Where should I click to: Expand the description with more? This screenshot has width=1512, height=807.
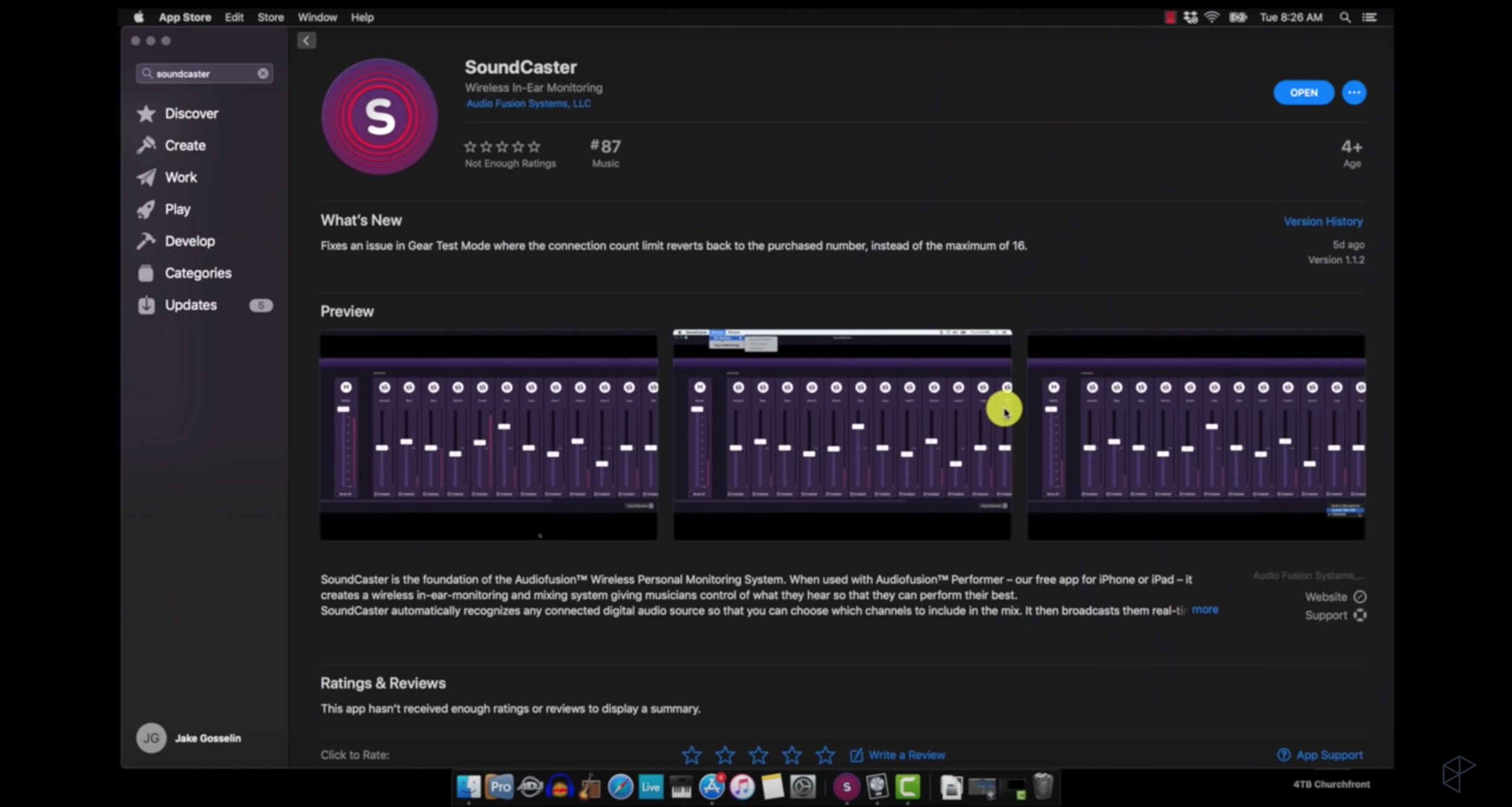coord(1205,610)
